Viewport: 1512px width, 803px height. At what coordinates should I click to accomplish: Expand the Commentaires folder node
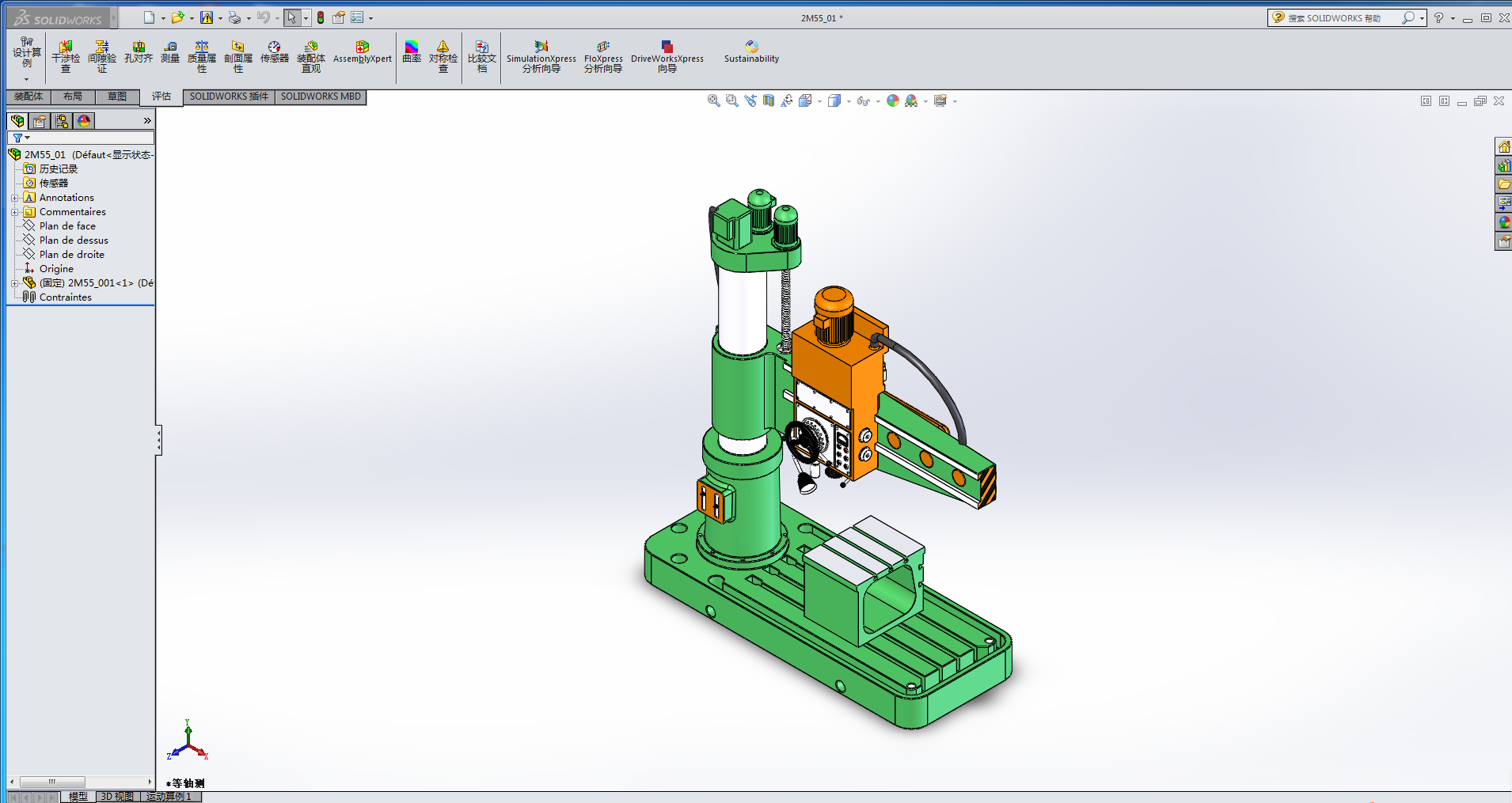pos(14,212)
